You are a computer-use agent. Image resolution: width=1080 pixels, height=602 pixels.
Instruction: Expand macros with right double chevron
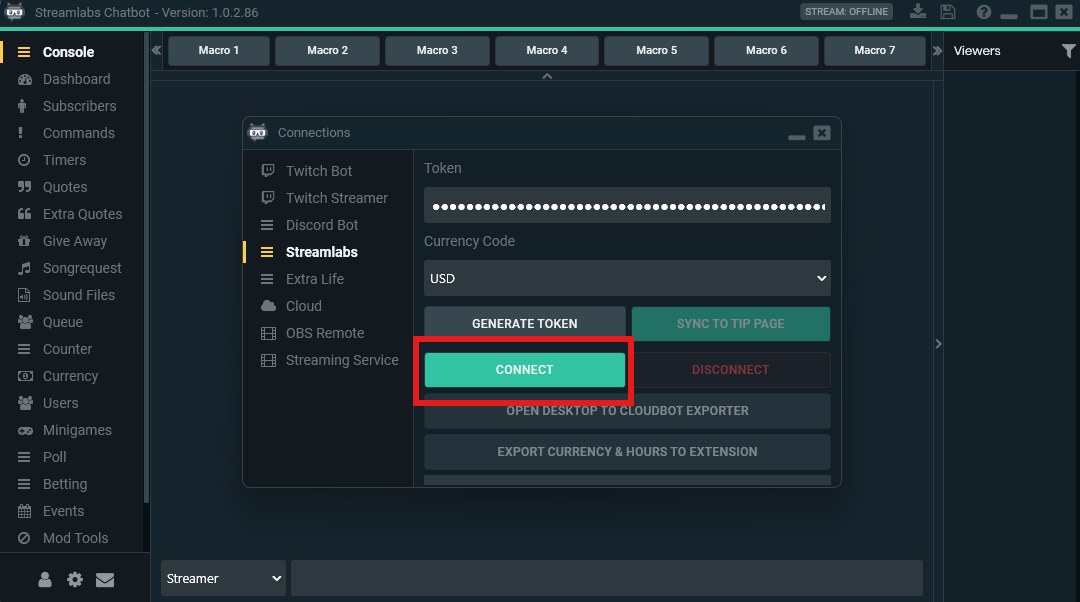click(x=937, y=51)
